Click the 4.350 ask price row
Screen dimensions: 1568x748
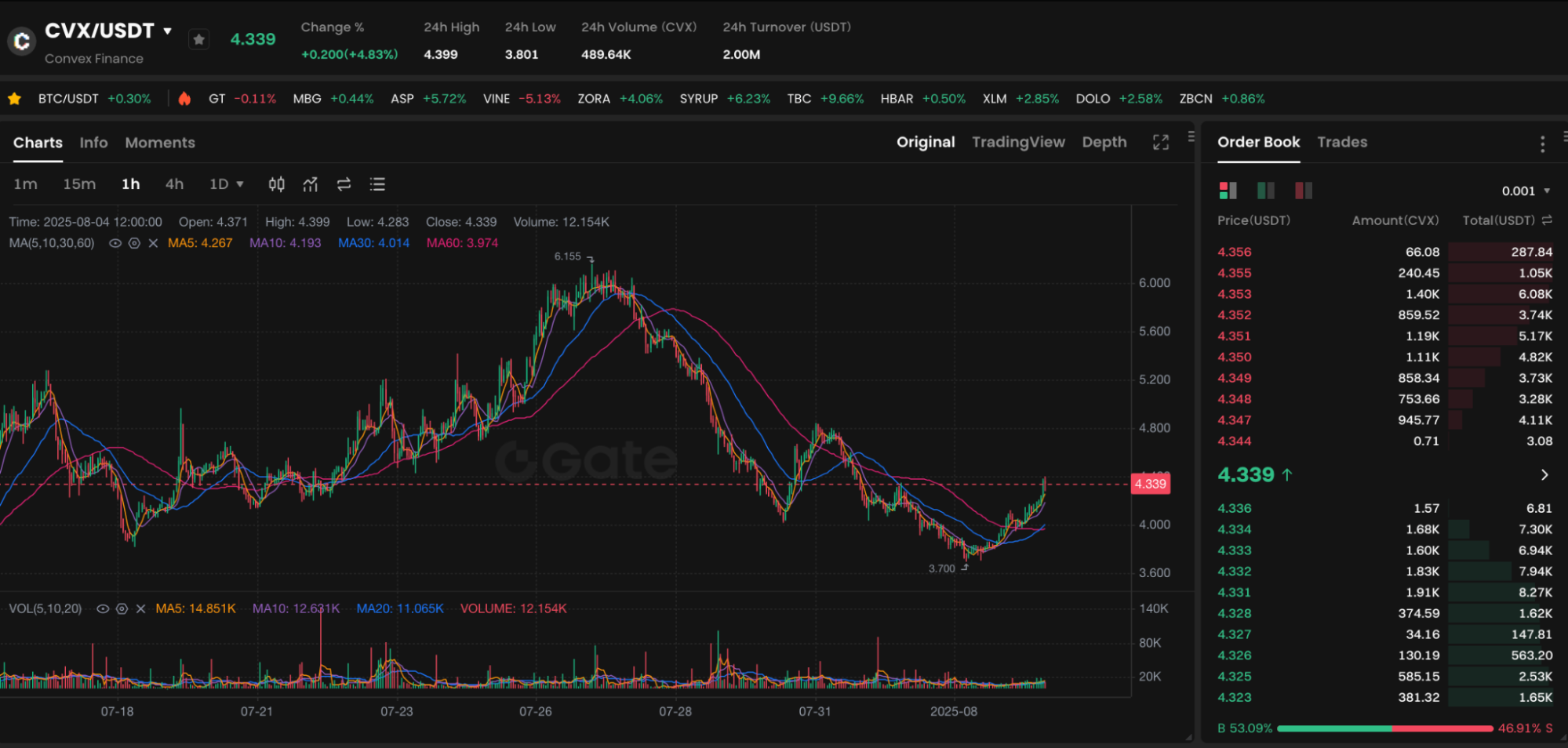(1384, 357)
